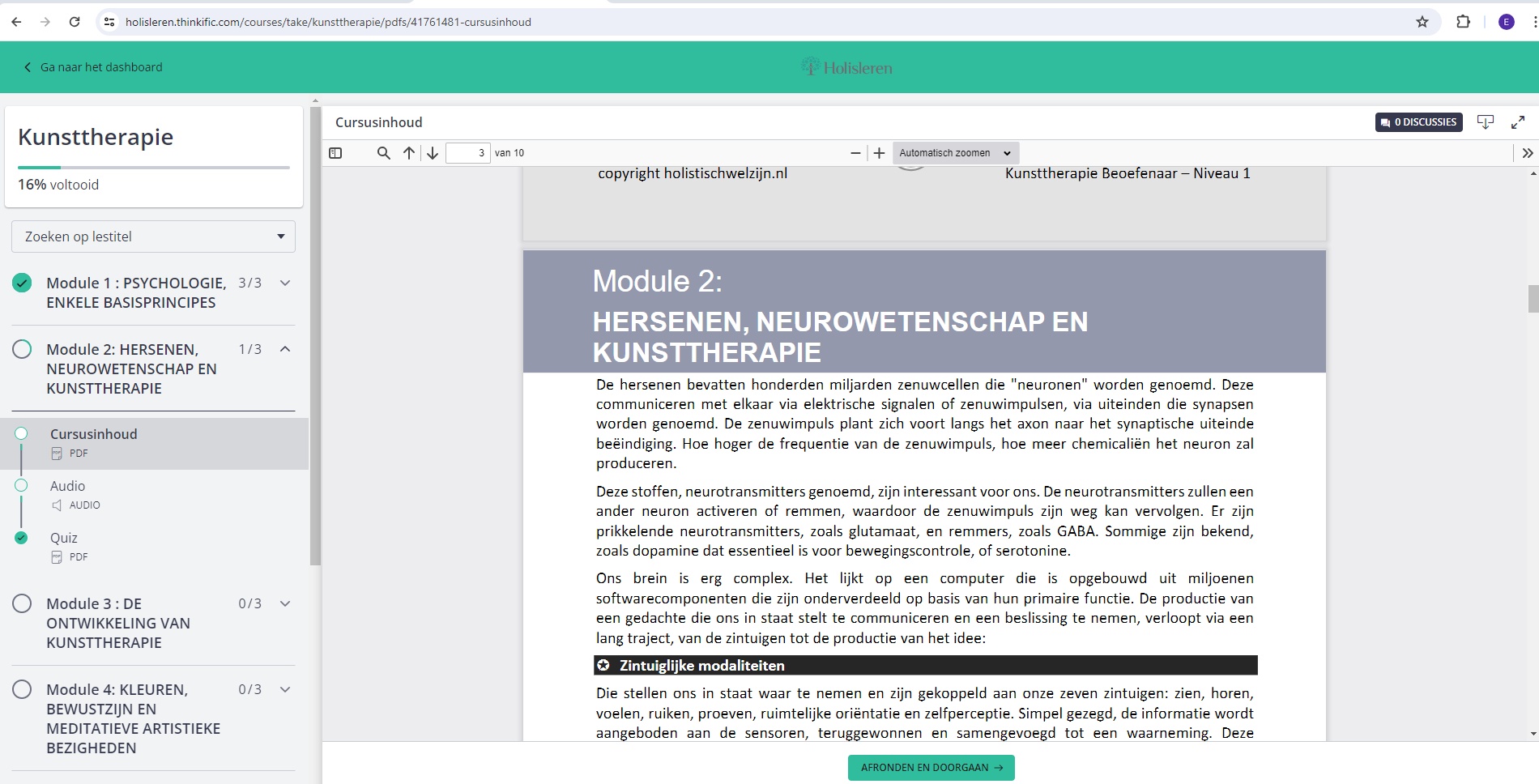
Task: Download the Cursusinhoud PDF
Action: tap(1486, 121)
